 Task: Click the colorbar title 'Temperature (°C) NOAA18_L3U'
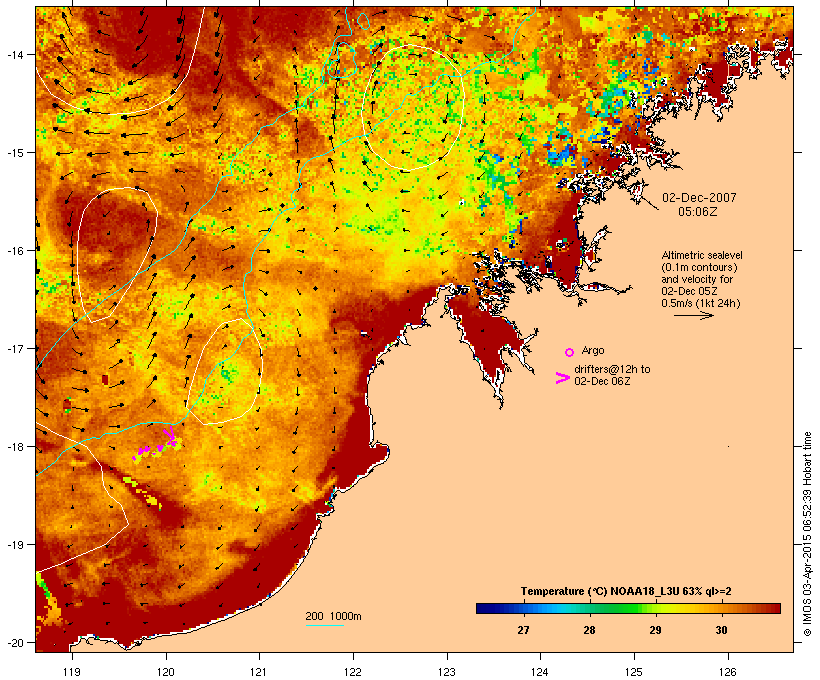click(600, 591)
